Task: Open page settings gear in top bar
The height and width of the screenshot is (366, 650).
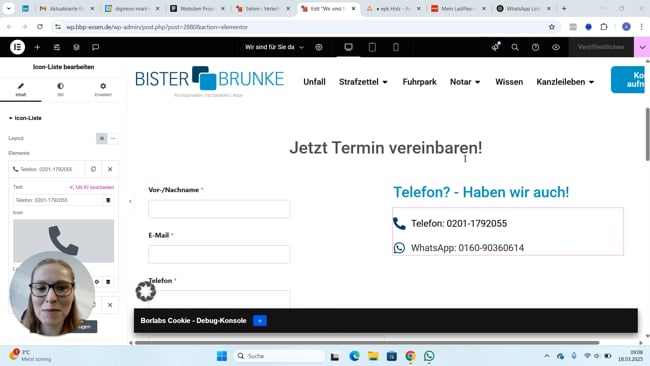Action: click(319, 47)
